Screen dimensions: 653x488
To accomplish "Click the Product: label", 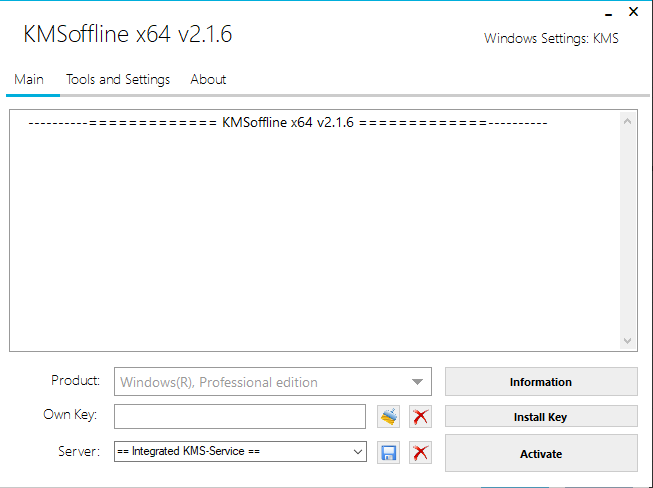I will pyautogui.click(x=75, y=380).
